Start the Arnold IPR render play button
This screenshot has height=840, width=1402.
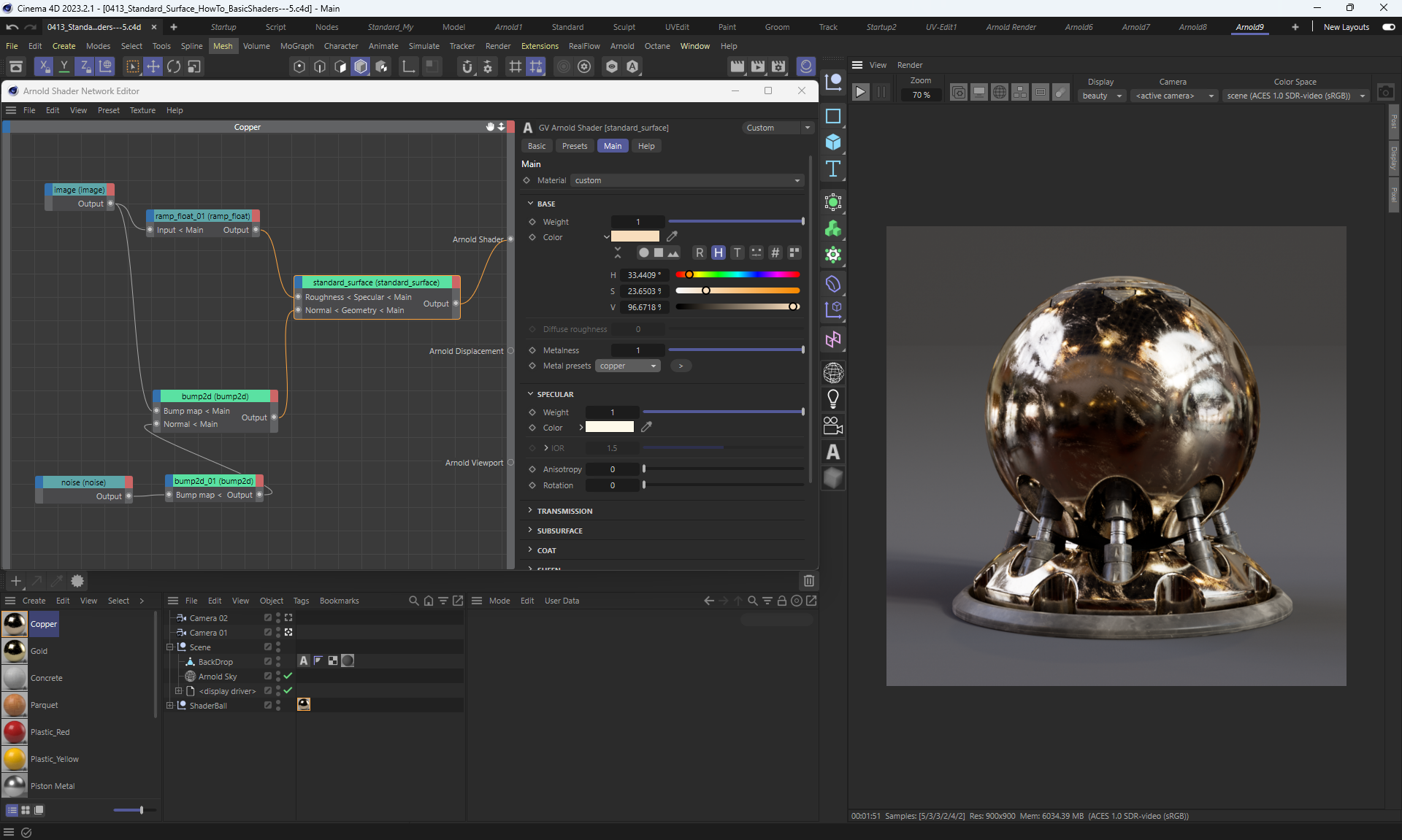point(861,93)
